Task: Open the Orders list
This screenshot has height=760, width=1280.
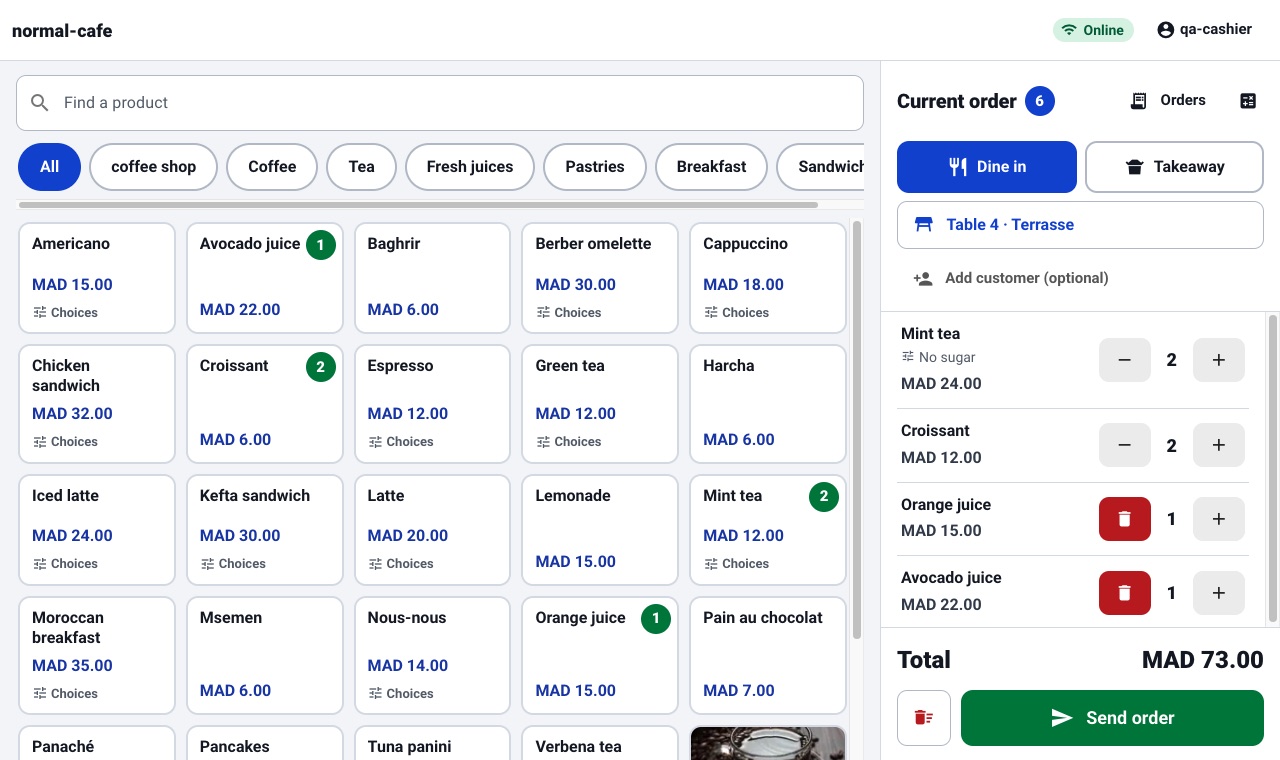Action: coord(1168,101)
